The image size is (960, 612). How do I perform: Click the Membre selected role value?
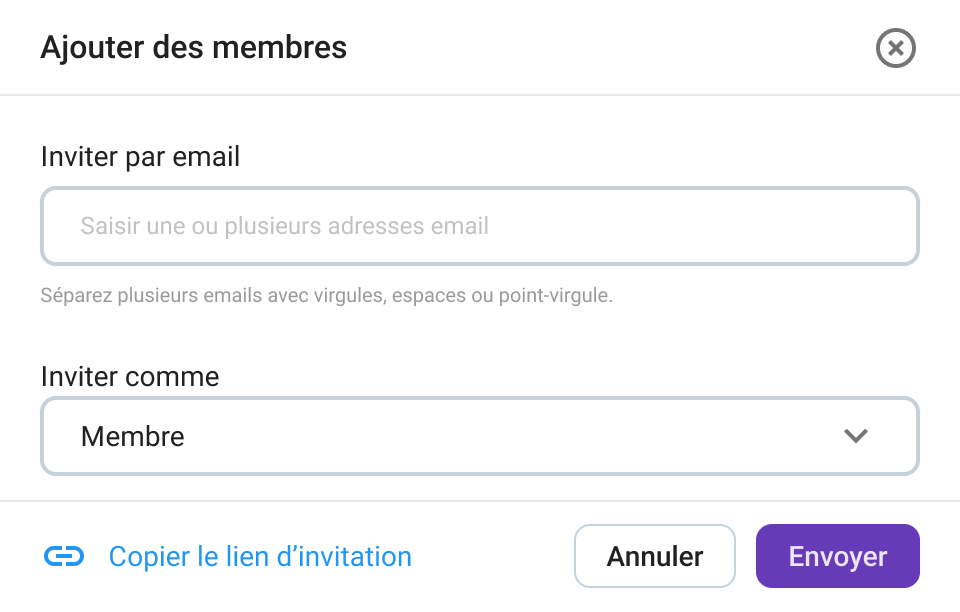pyautogui.click(x=133, y=436)
